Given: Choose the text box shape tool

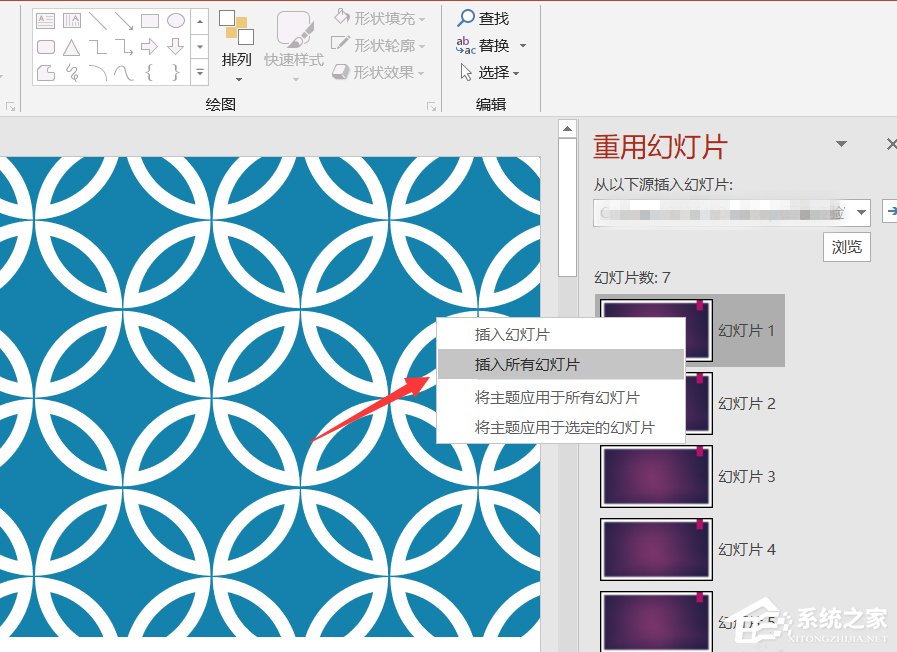Looking at the screenshot, I should pos(46,20).
